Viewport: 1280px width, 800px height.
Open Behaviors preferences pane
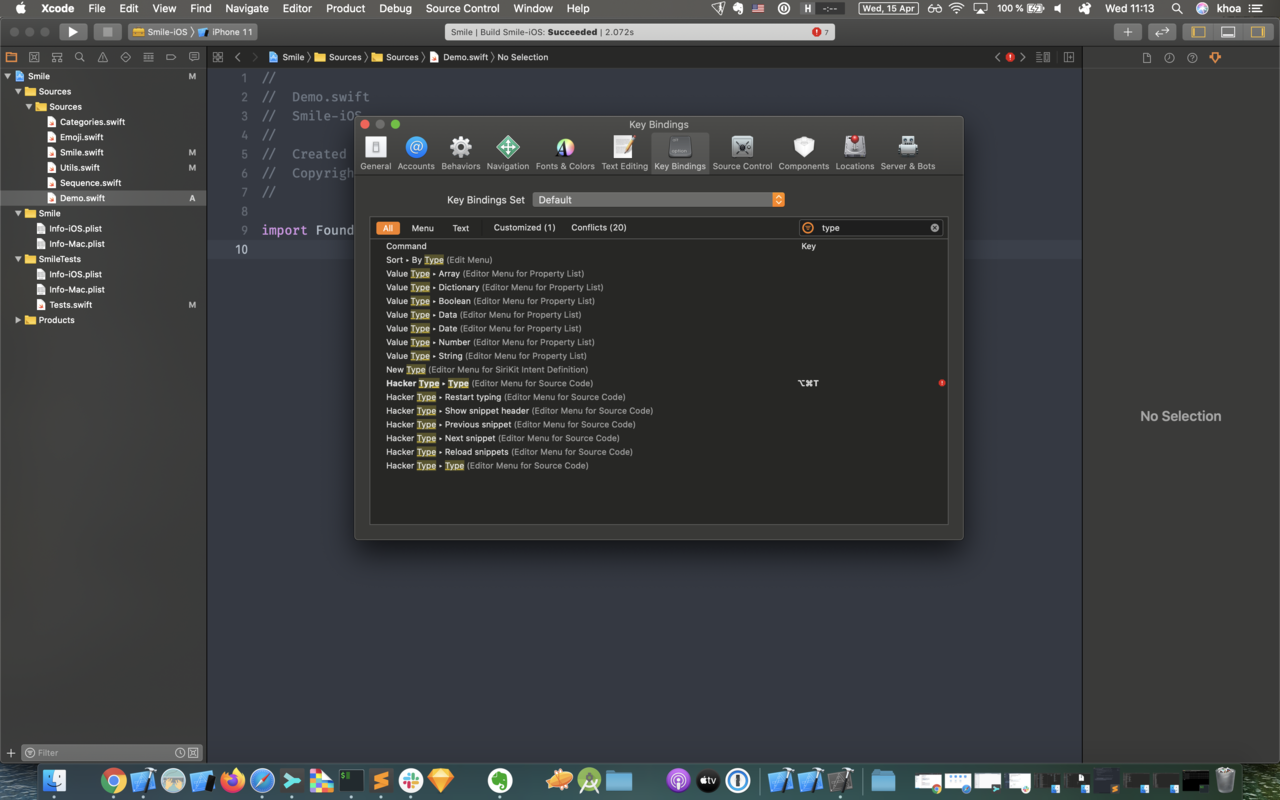pos(460,152)
